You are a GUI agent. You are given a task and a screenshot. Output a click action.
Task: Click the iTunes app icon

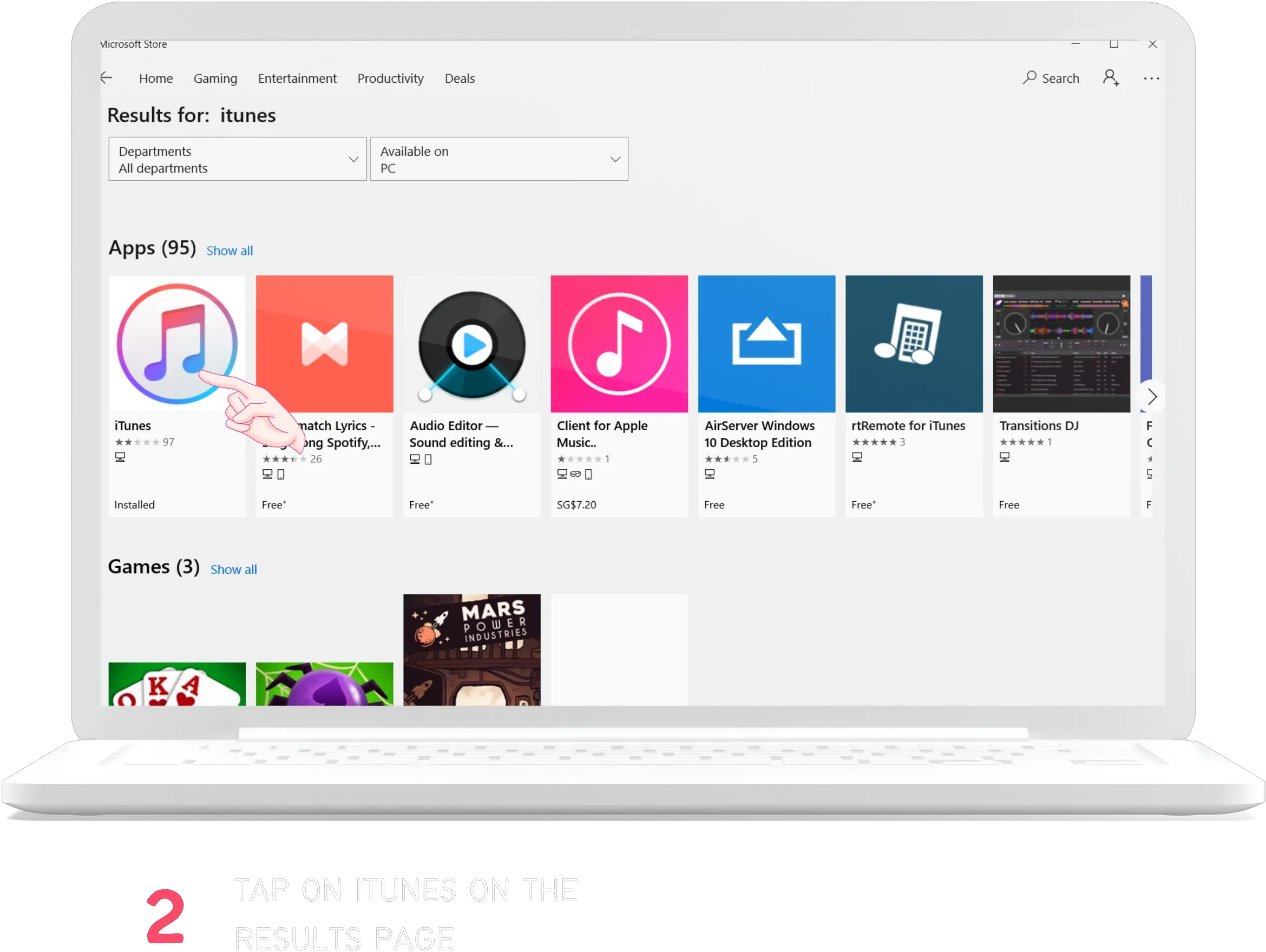click(177, 344)
